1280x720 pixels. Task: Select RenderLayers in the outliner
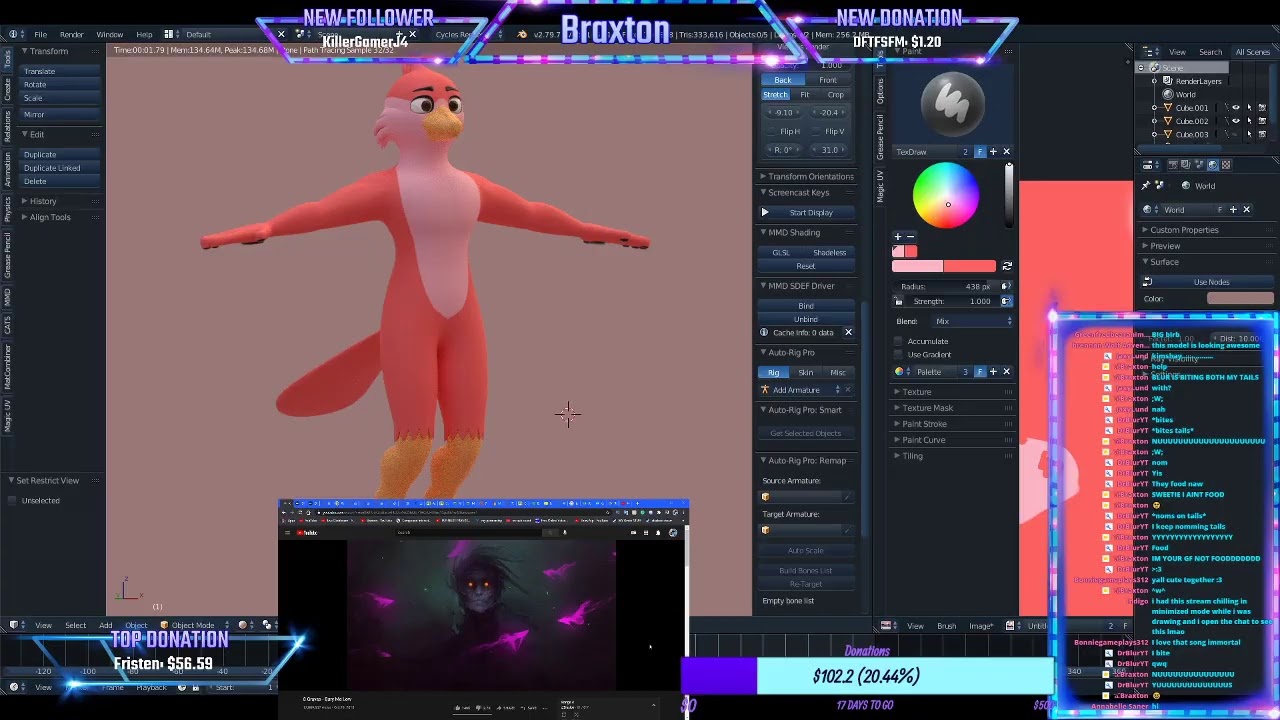coord(1198,81)
